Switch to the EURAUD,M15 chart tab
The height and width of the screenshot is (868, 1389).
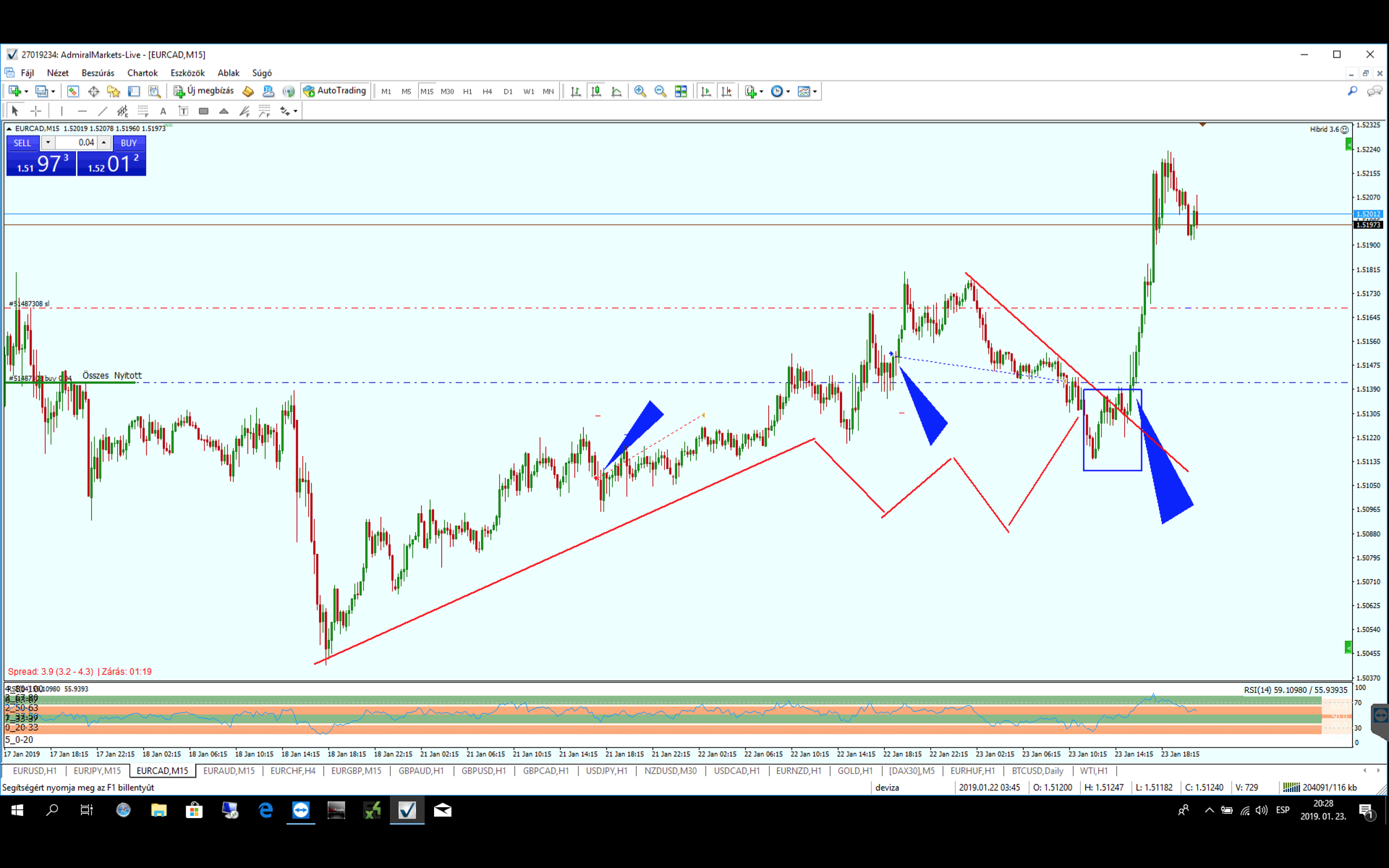click(x=228, y=770)
